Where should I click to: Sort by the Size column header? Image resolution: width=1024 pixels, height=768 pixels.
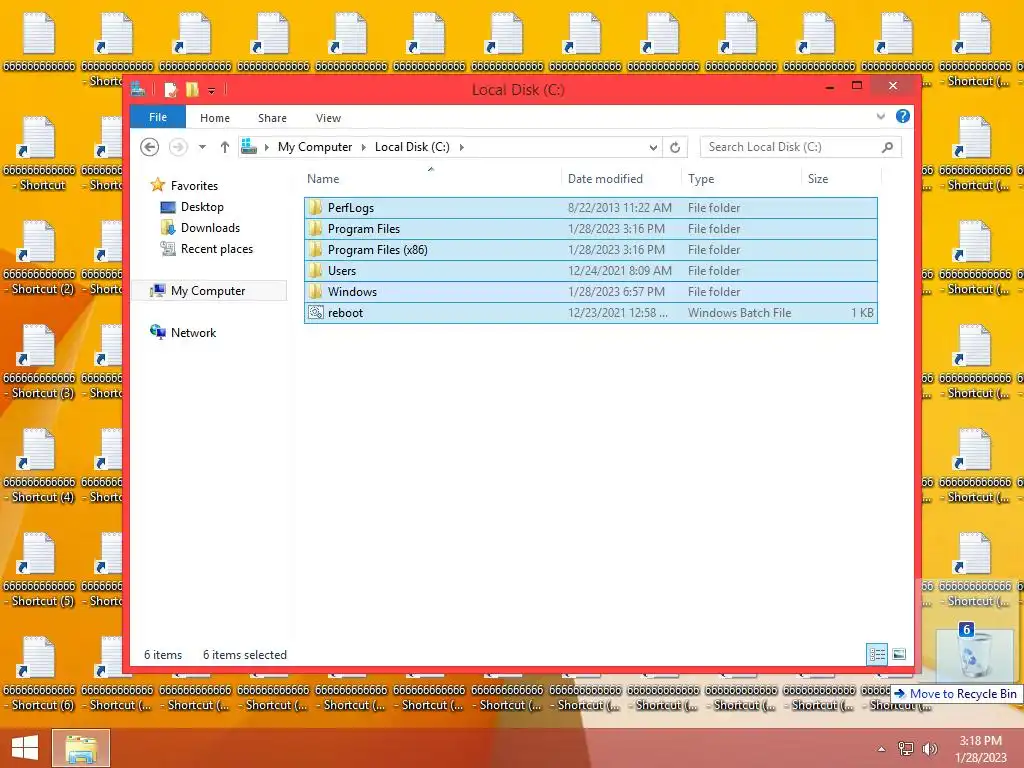pyautogui.click(x=818, y=179)
